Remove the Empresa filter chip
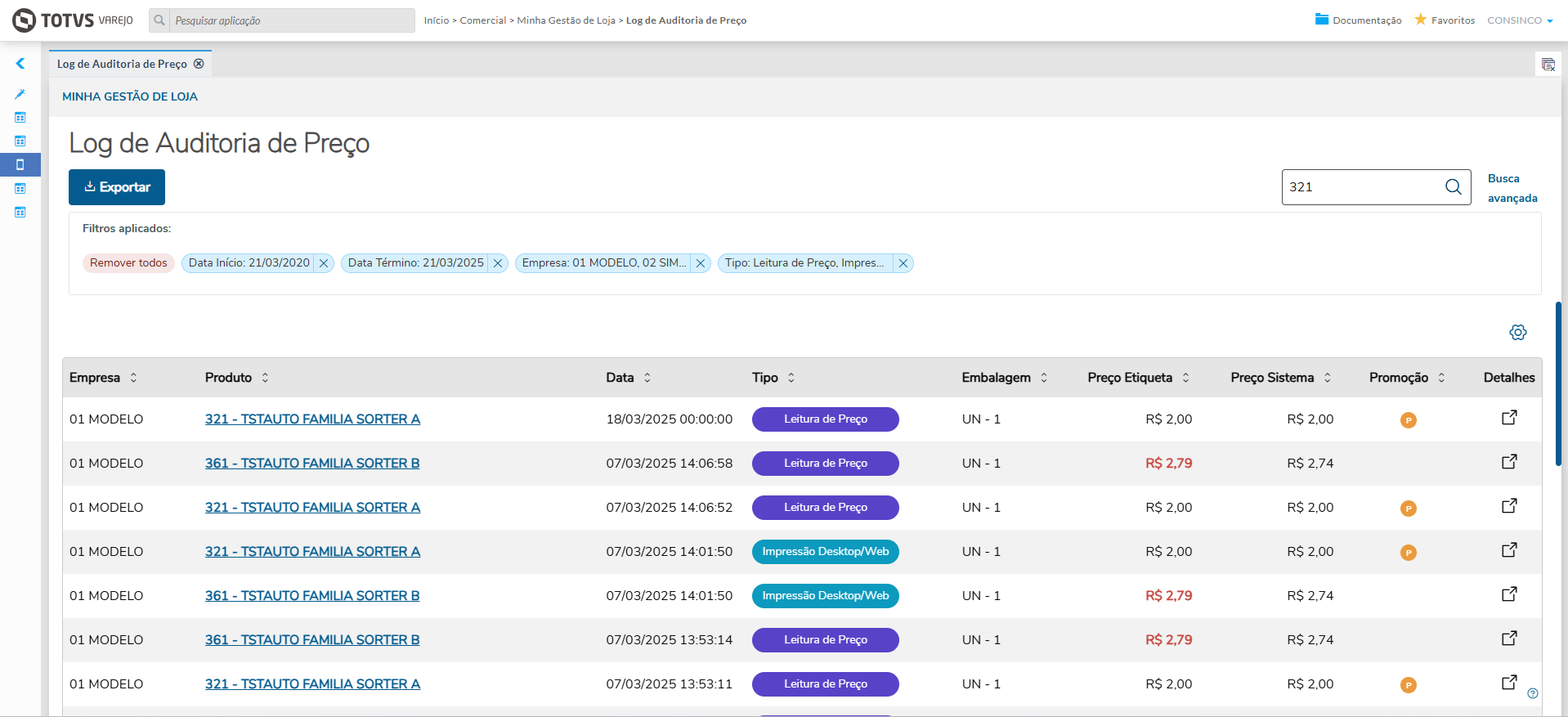Screen dimensions: 1568x717 tap(701, 263)
